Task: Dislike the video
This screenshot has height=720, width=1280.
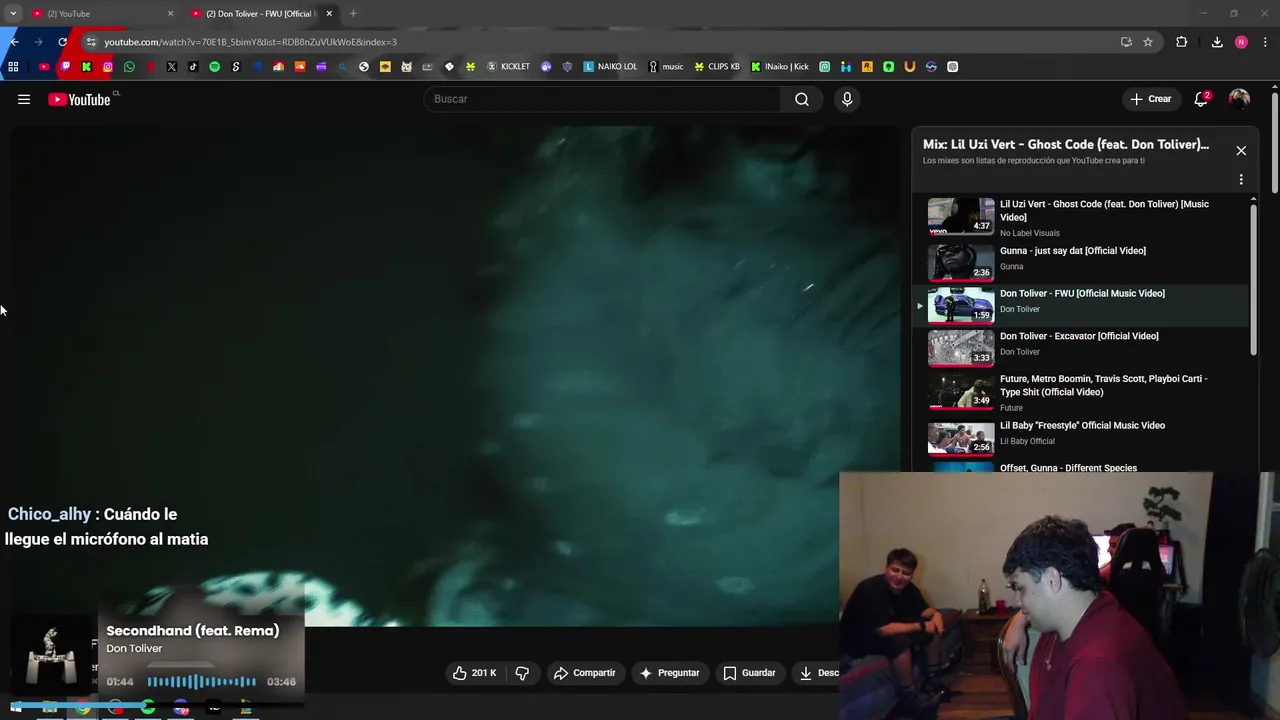Action: click(522, 673)
